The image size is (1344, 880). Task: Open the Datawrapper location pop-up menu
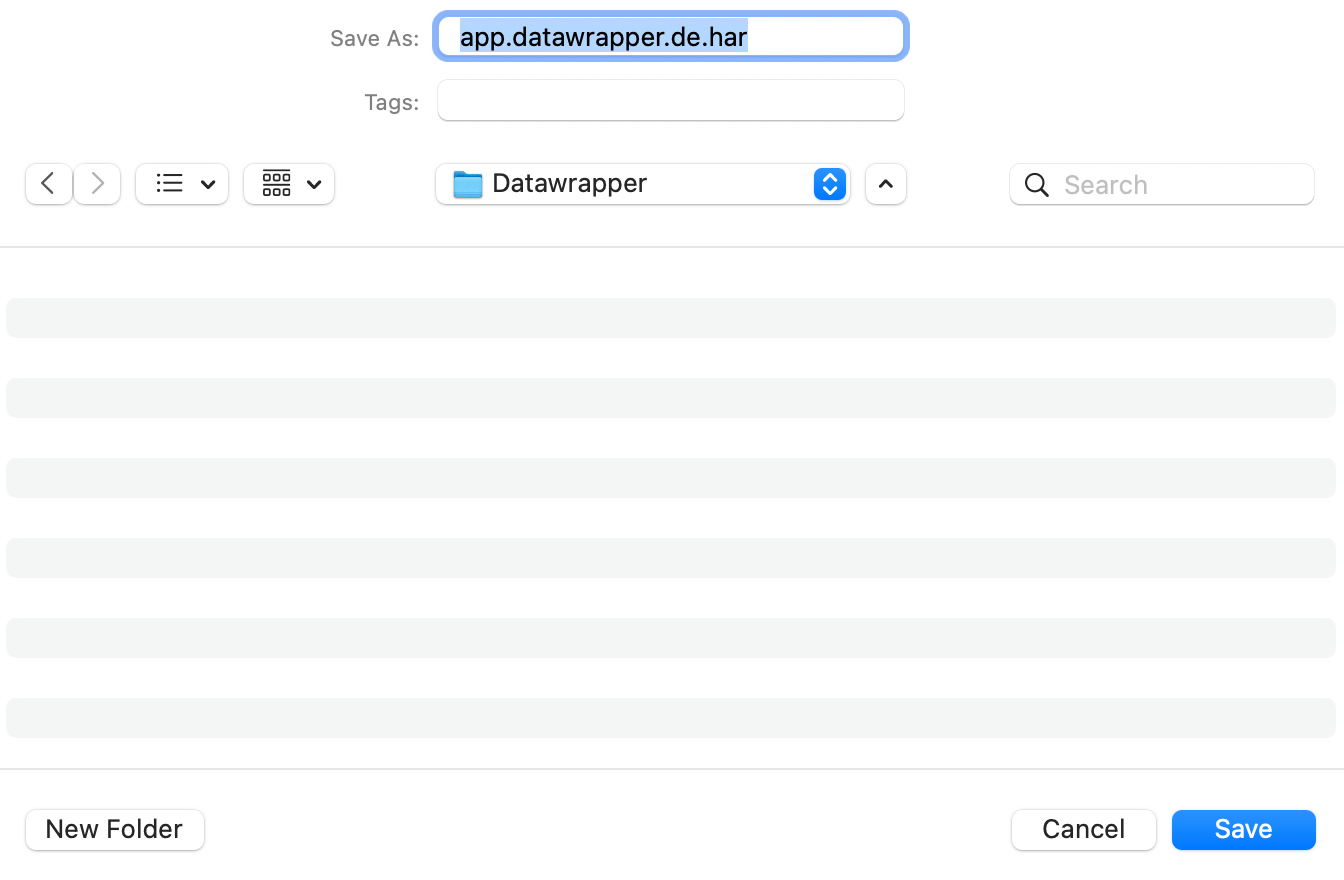[640, 184]
